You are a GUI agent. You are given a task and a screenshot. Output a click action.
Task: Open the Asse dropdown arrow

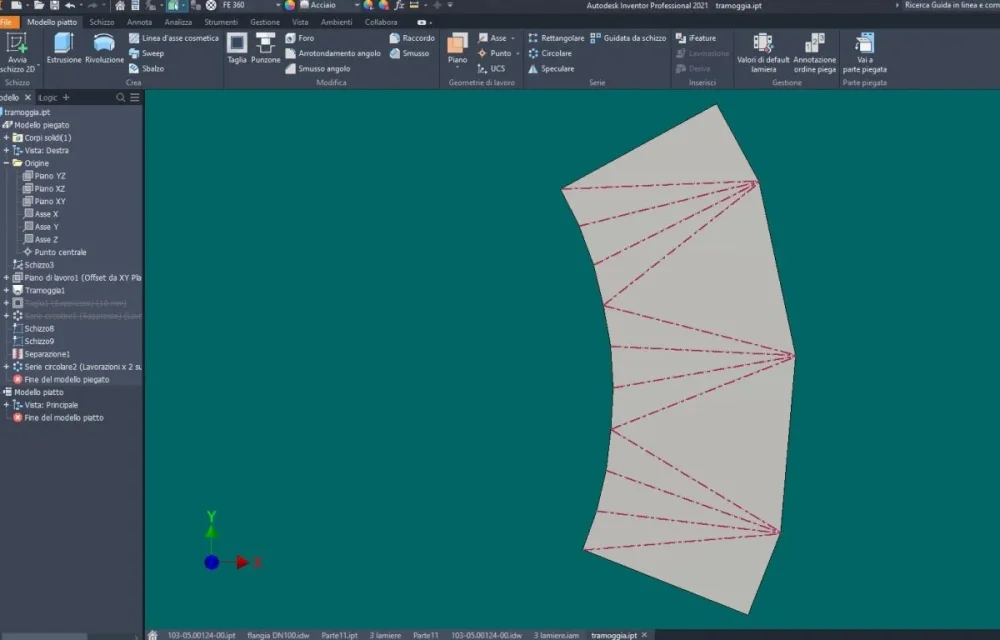point(513,38)
